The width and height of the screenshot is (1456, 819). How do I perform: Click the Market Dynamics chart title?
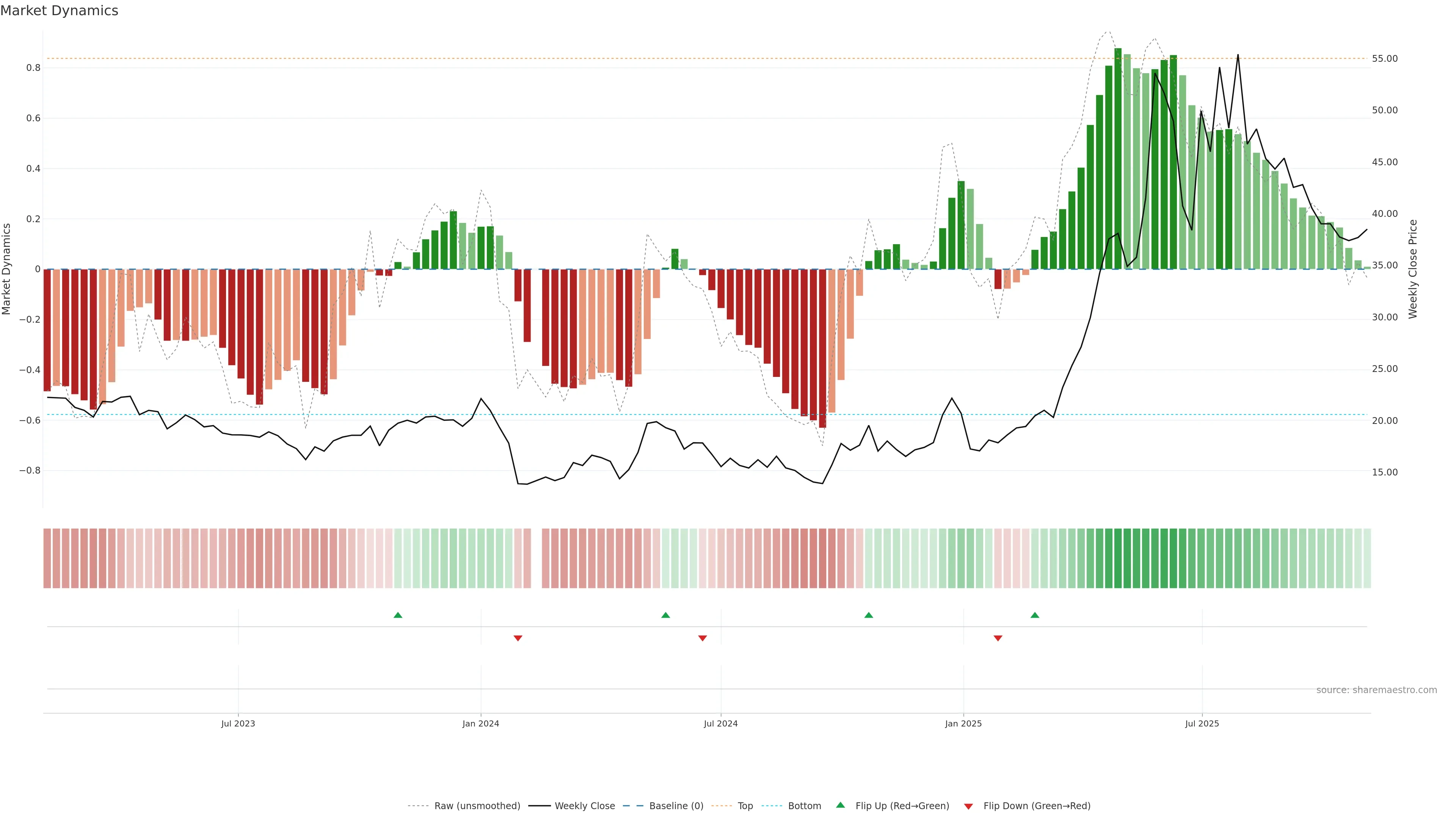(x=60, y=11)
